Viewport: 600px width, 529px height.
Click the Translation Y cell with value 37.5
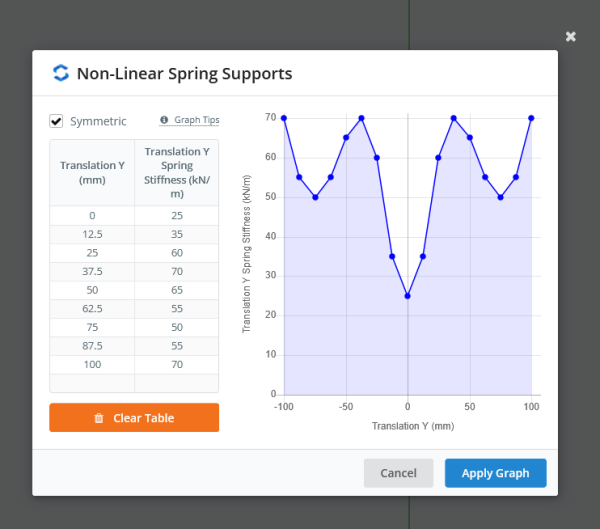[x=92, y=272]
